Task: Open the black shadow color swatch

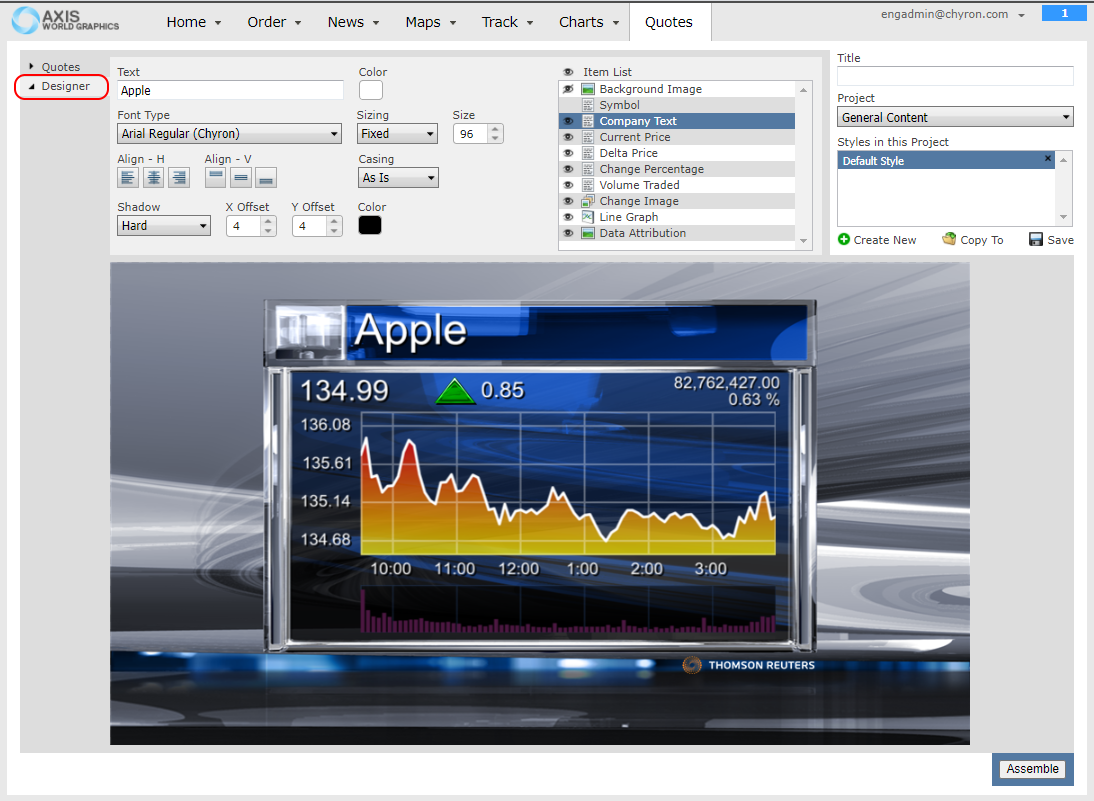Action: 370,225
